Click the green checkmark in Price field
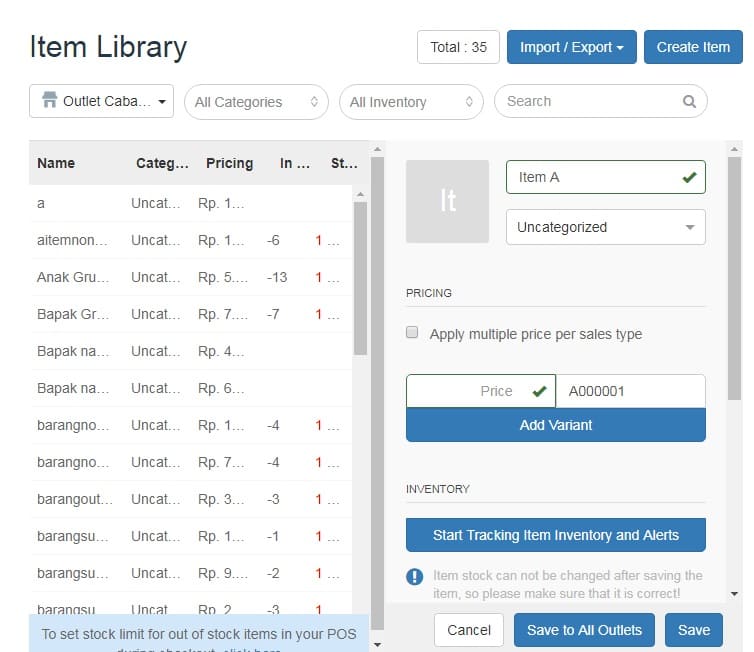The image size is (754, 652). click(x=540, y=391)
